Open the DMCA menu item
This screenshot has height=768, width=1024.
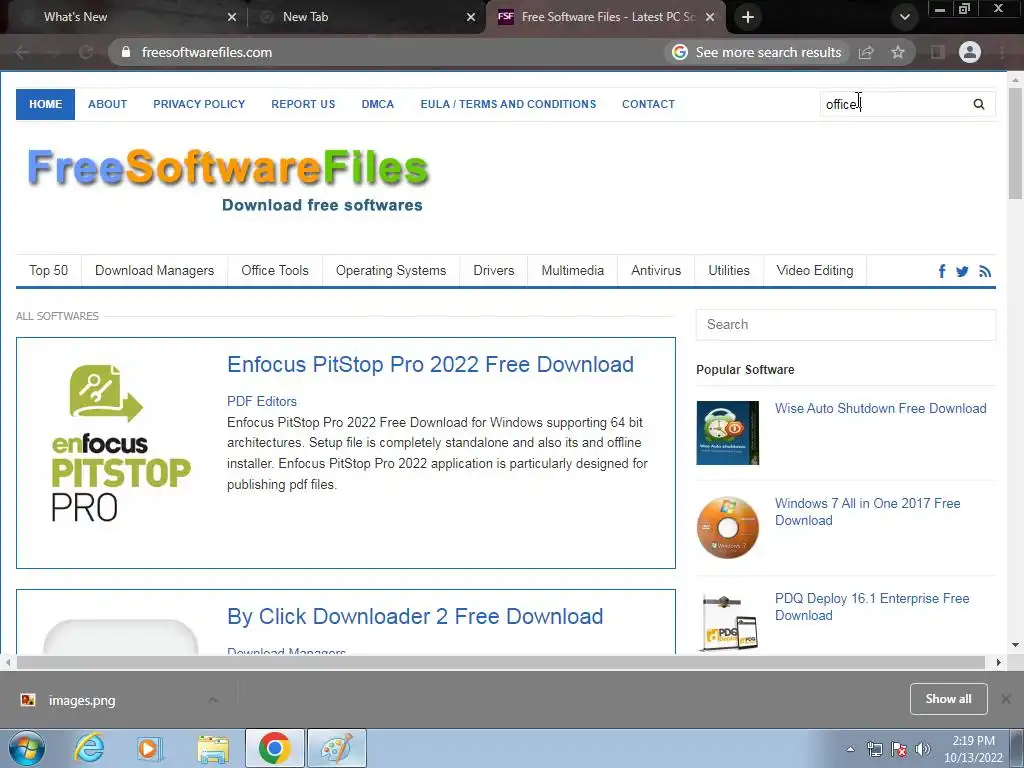pos(378,104)
